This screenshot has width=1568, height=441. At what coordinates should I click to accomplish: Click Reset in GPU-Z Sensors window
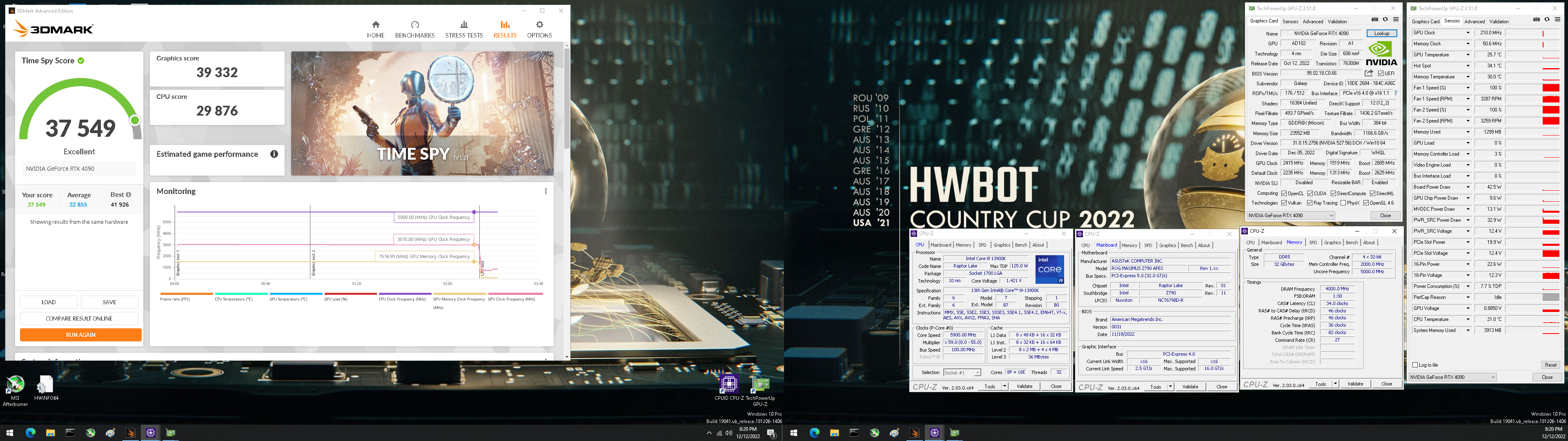click(x=1550, y=365)
